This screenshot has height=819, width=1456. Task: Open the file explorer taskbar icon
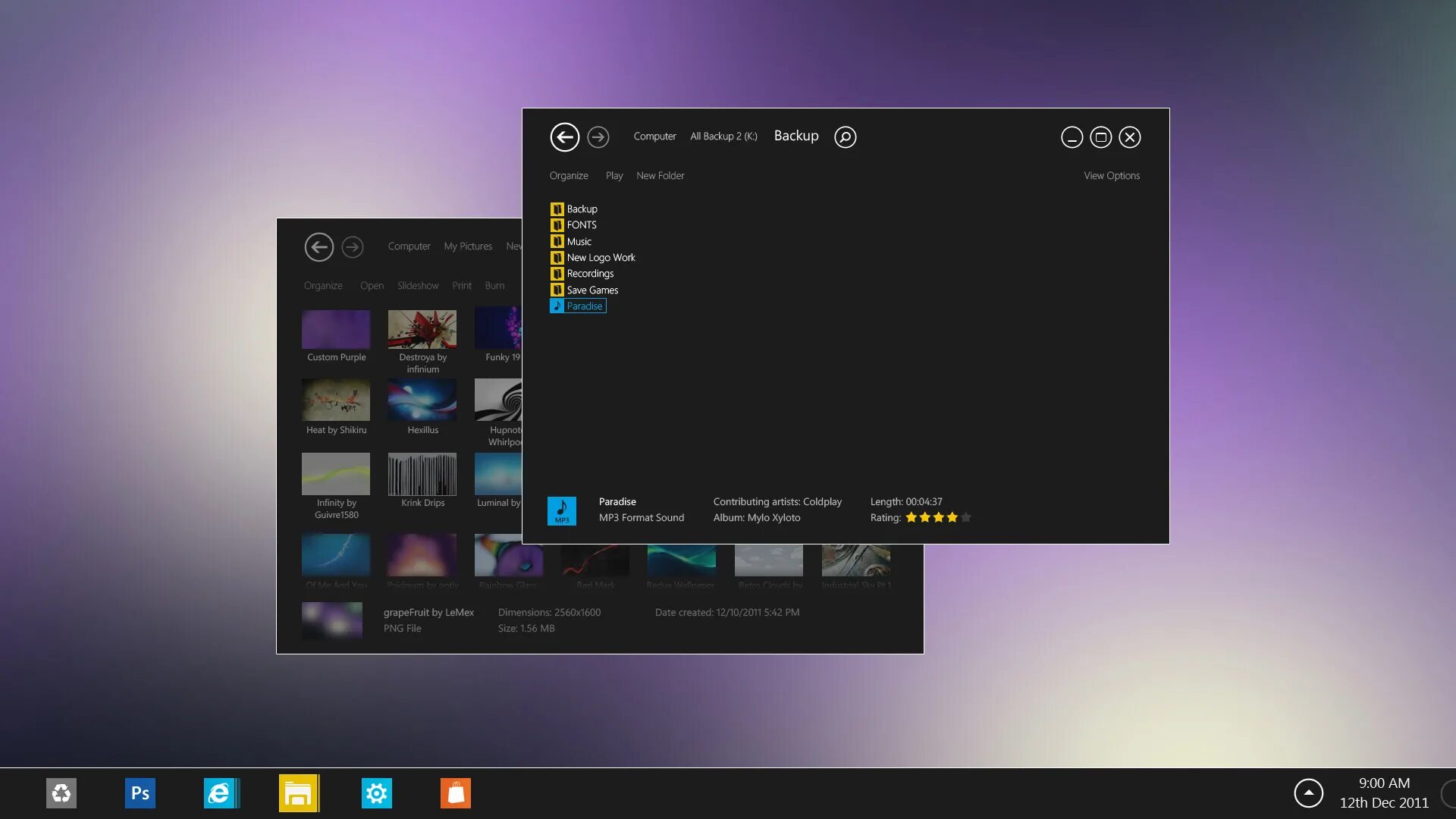(x=298, y=793)
